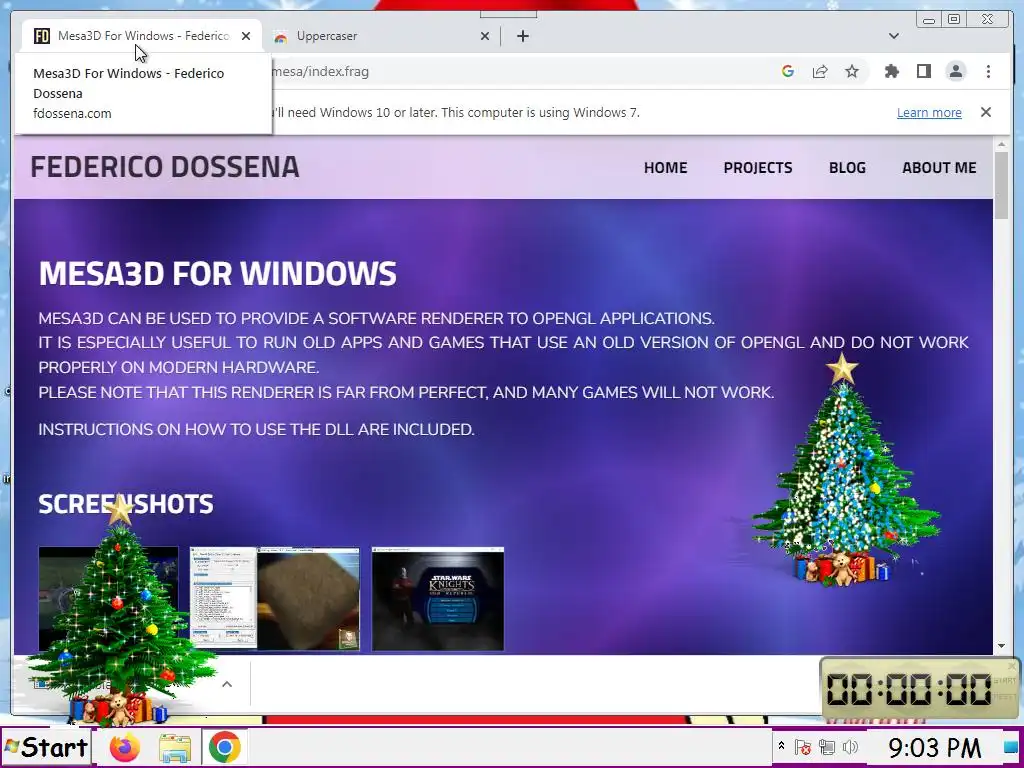Click the Google search icon in address bar

(788, 71)
